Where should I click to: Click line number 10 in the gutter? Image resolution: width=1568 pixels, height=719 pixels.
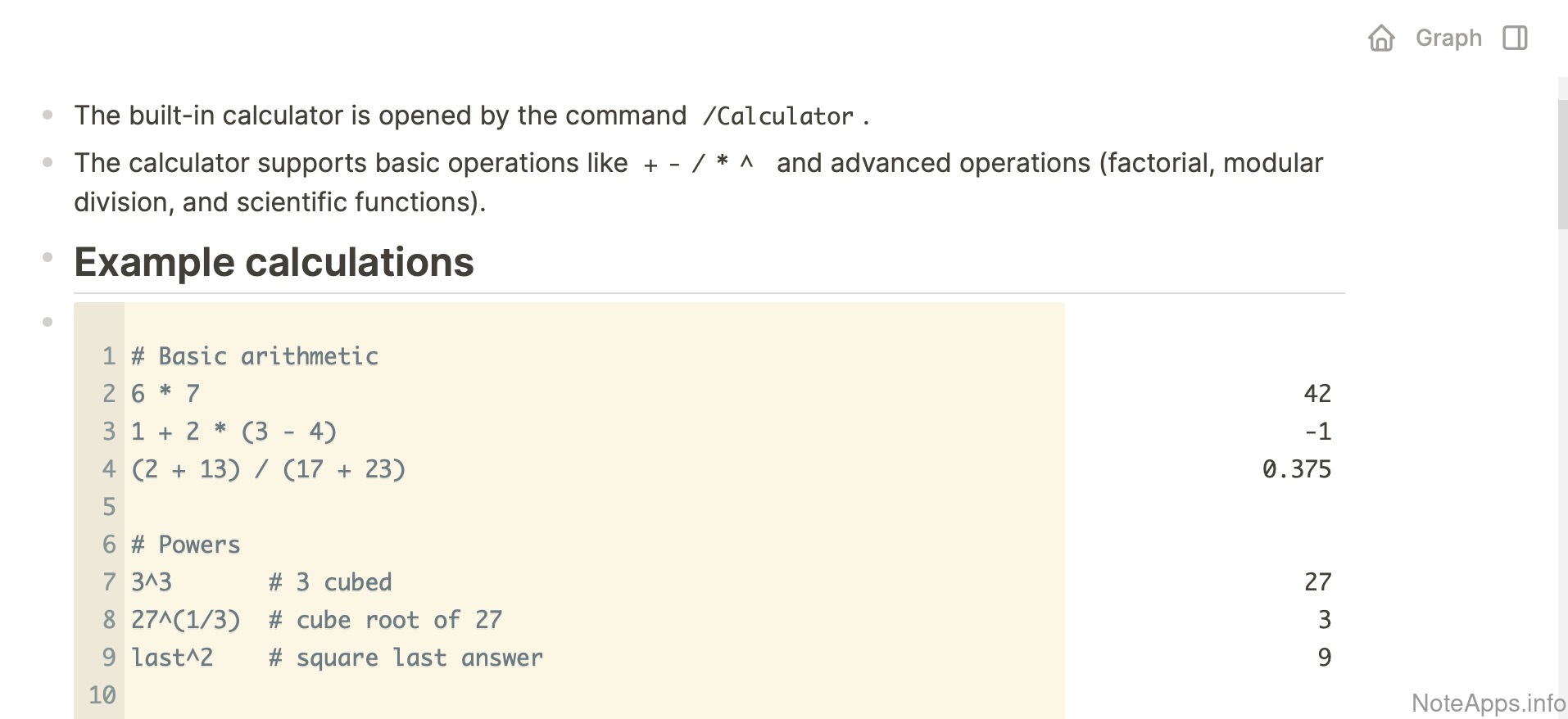[x=102, y=695]
